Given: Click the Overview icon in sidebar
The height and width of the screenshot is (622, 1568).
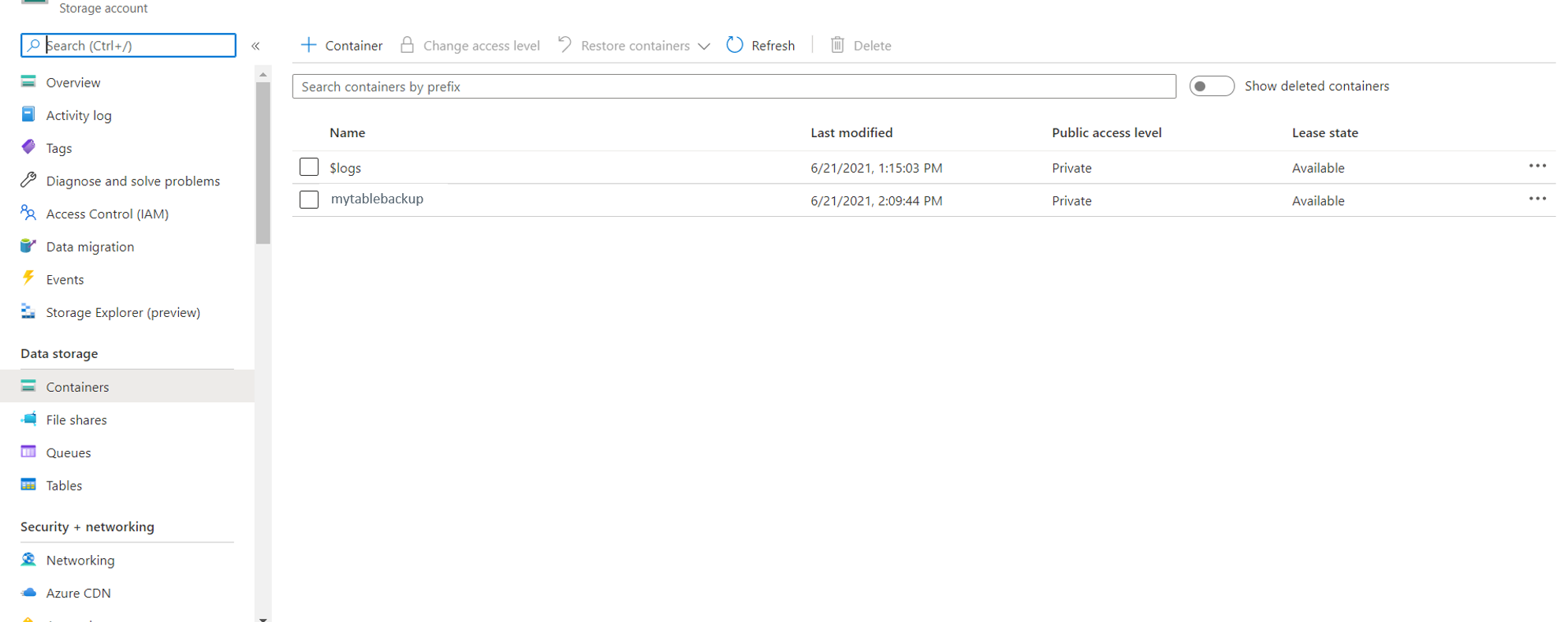Looking at the screenshot, I should 28,81.
